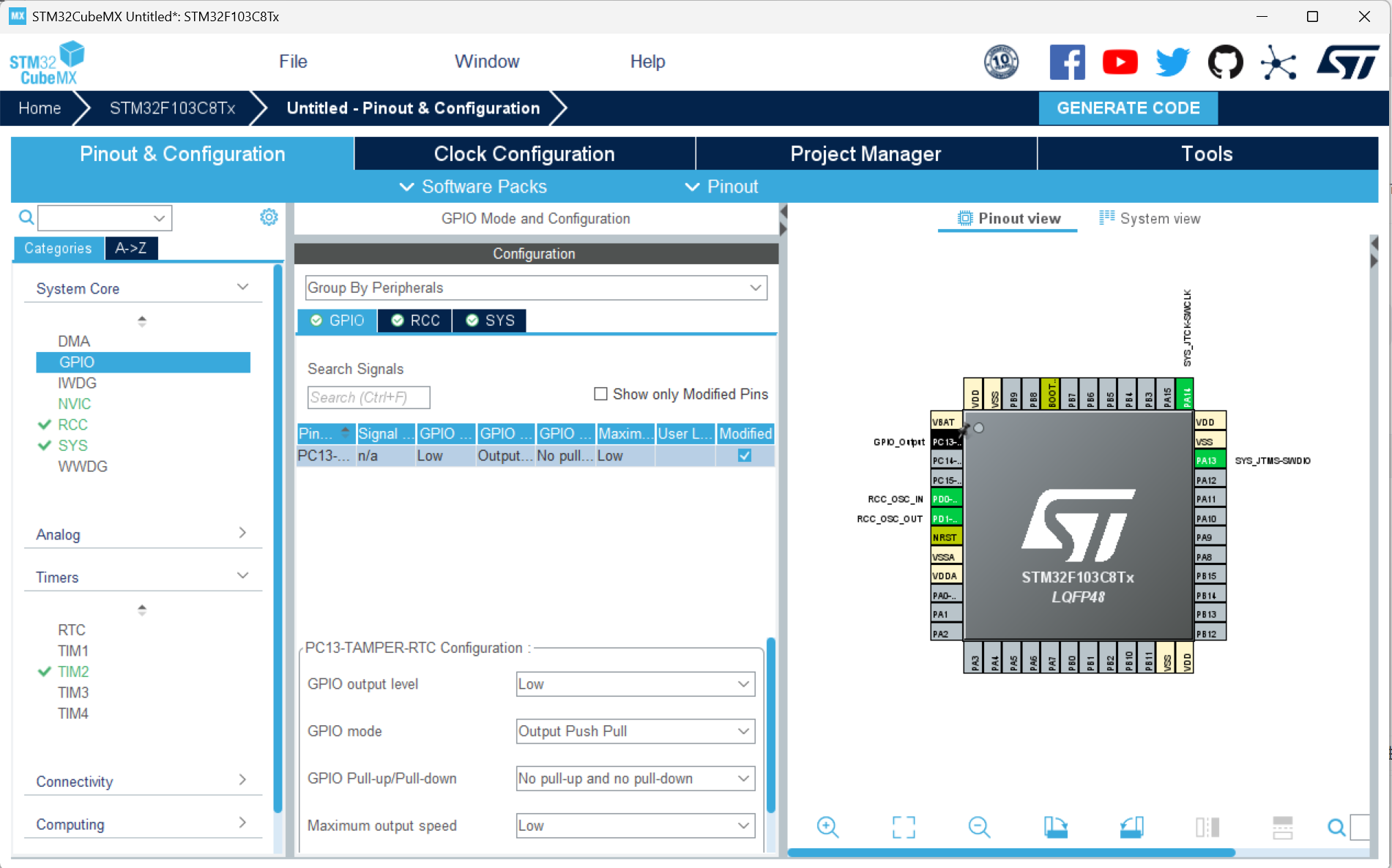
Task: Zoom in on the pinout chip view
Action: click(827, 827)
